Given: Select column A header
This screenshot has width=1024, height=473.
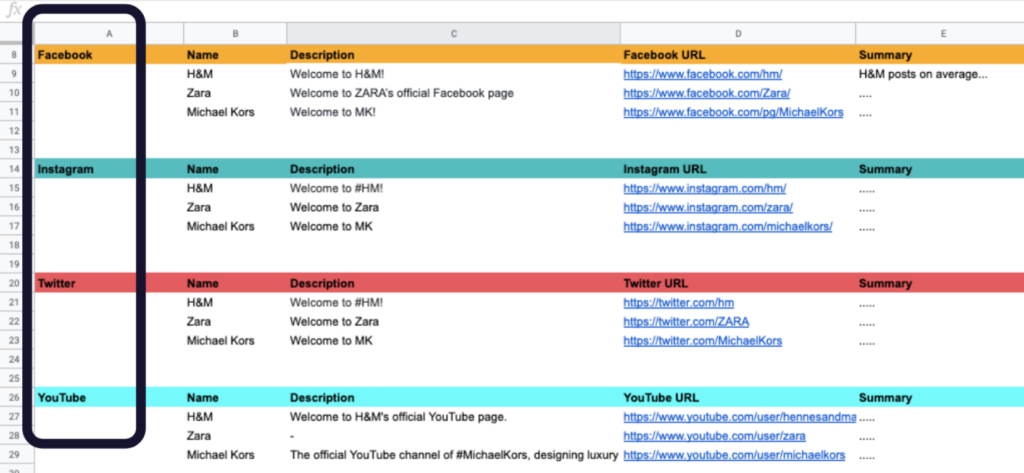Looking at the screenshot, I should pyautogui.click(x=109, y=33).
